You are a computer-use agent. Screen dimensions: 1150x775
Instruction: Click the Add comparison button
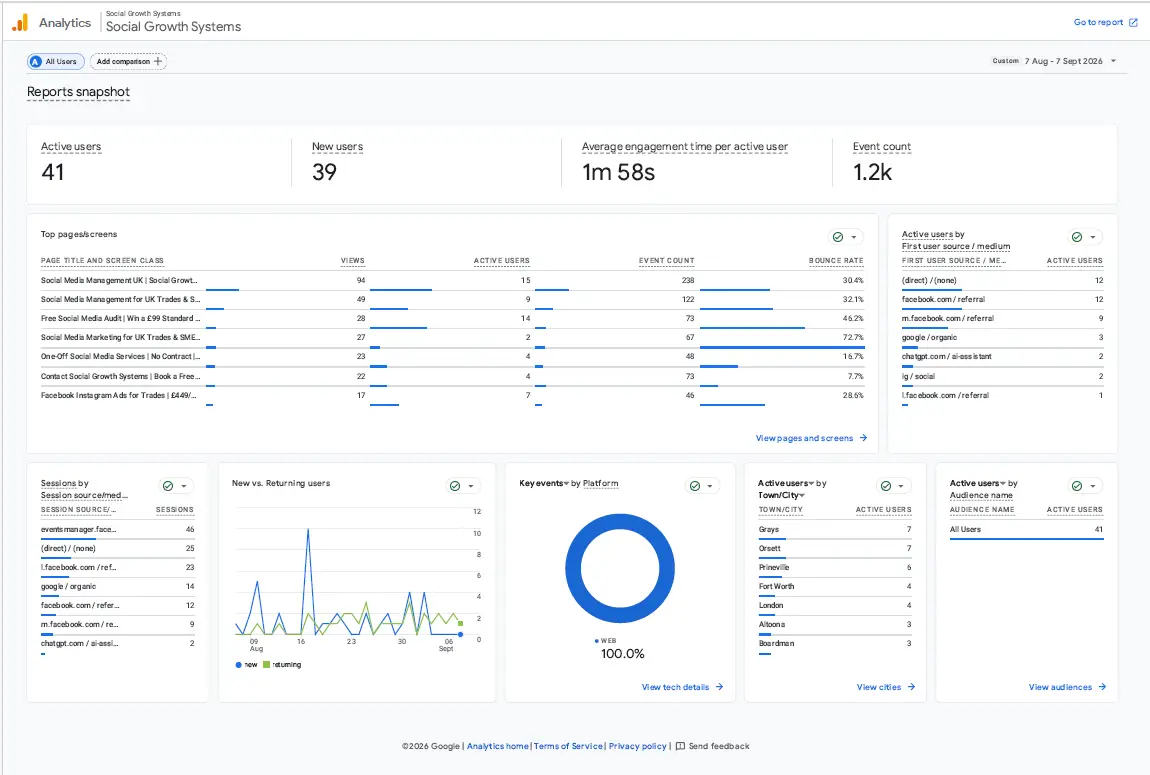(128, 62)
